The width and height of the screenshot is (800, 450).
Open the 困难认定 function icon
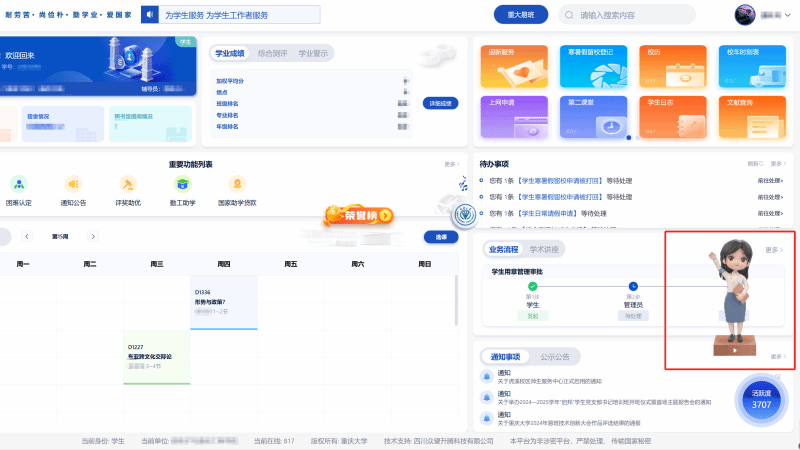(19, 185)
